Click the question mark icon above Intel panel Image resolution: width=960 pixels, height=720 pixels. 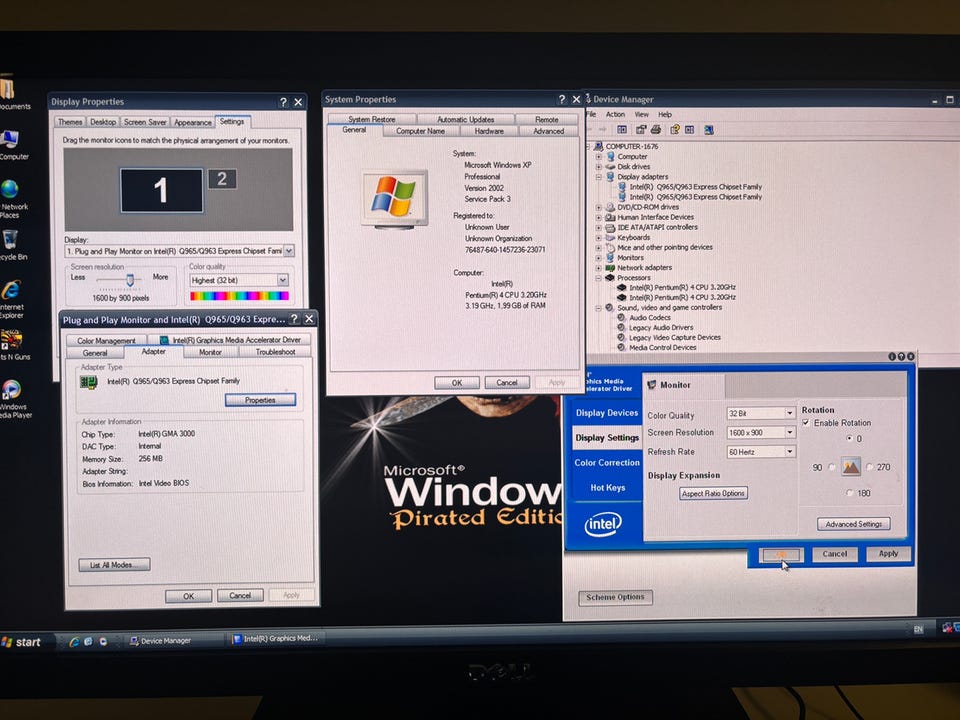(901, 356)
